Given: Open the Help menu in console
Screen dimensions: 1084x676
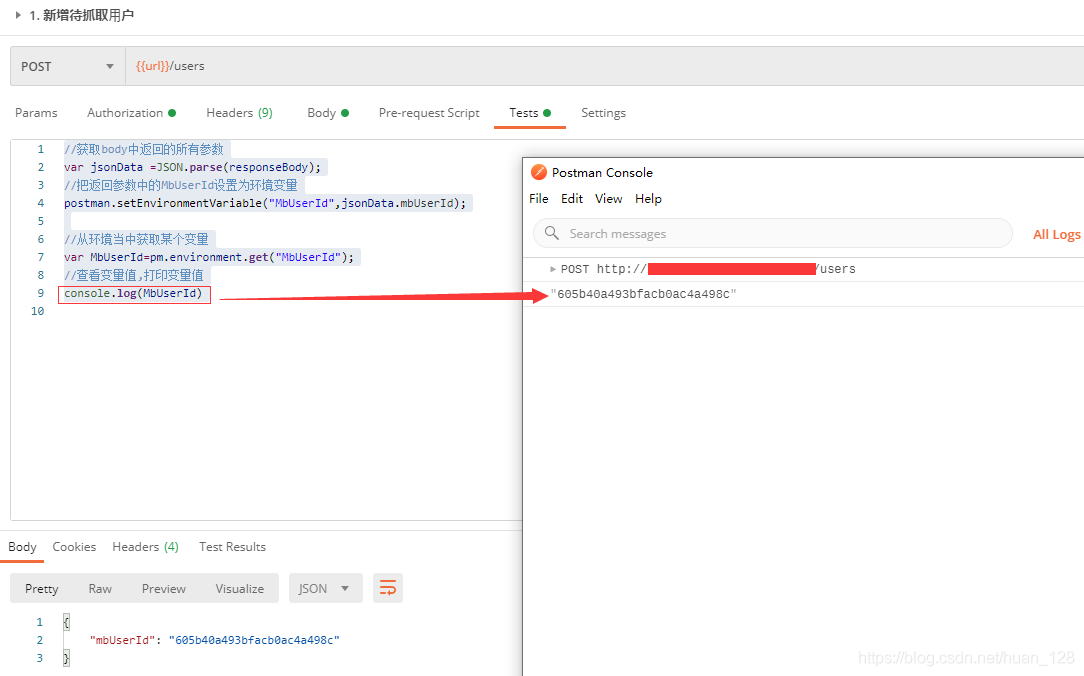Looking at the screenshot, I should (x=648, y=199).
